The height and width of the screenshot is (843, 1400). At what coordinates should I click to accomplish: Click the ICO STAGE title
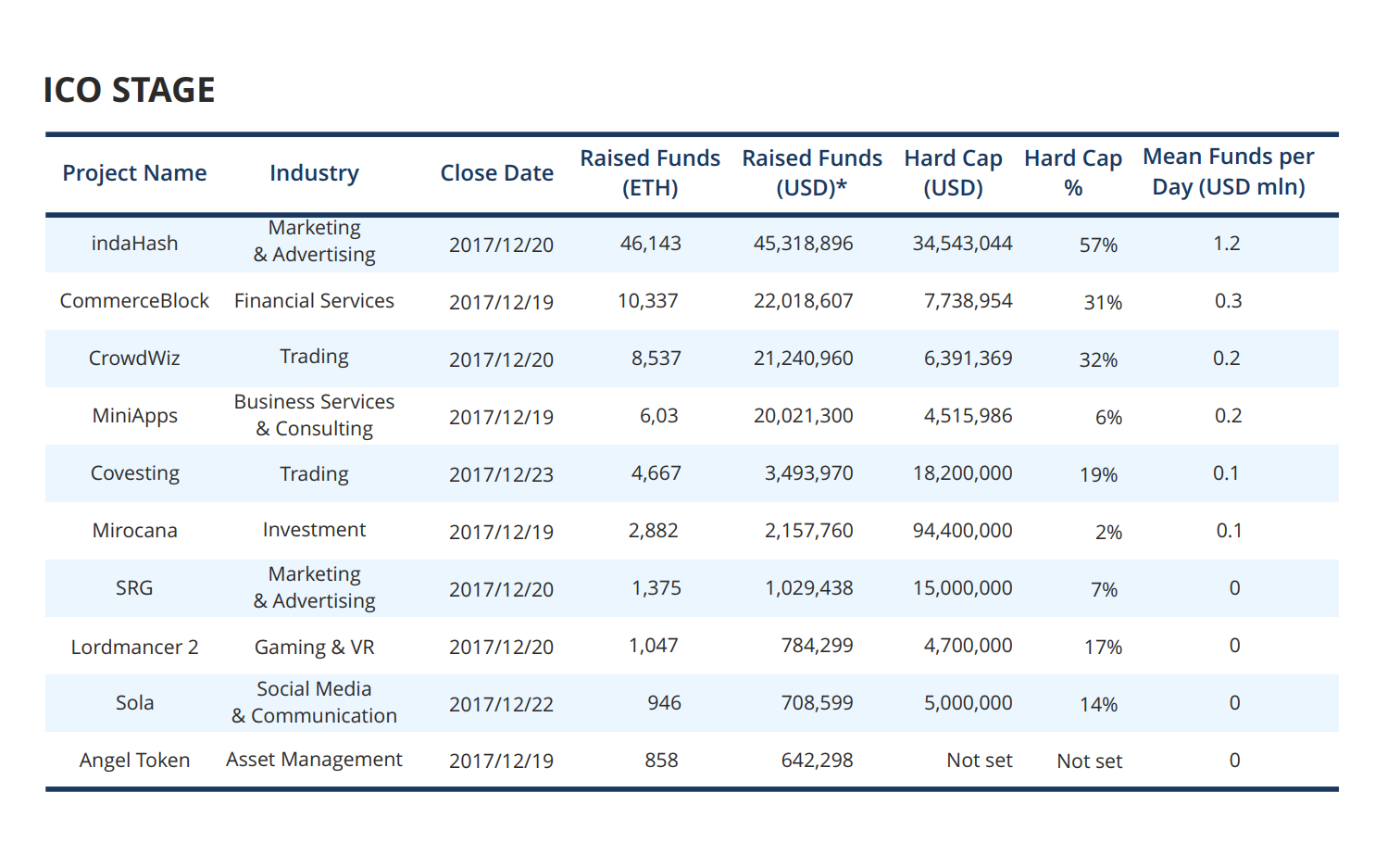(130, 90)
